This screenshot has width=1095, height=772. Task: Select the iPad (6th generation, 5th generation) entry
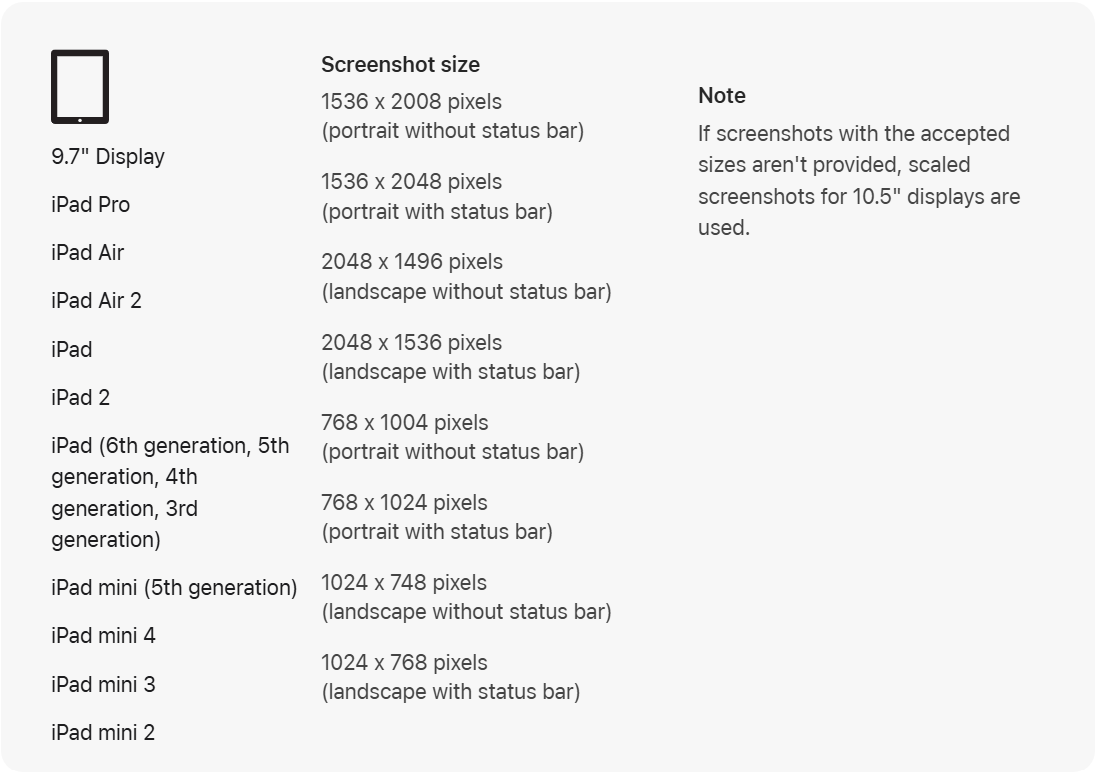coord(170,493)
